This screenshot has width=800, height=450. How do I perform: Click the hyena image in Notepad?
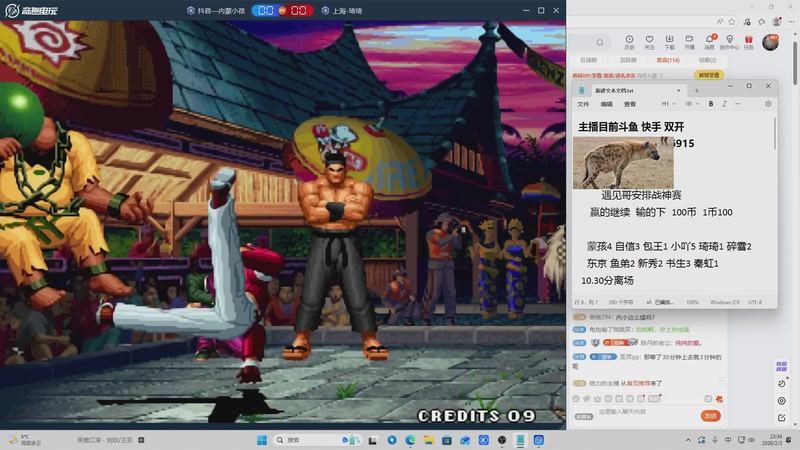(623, 162)
